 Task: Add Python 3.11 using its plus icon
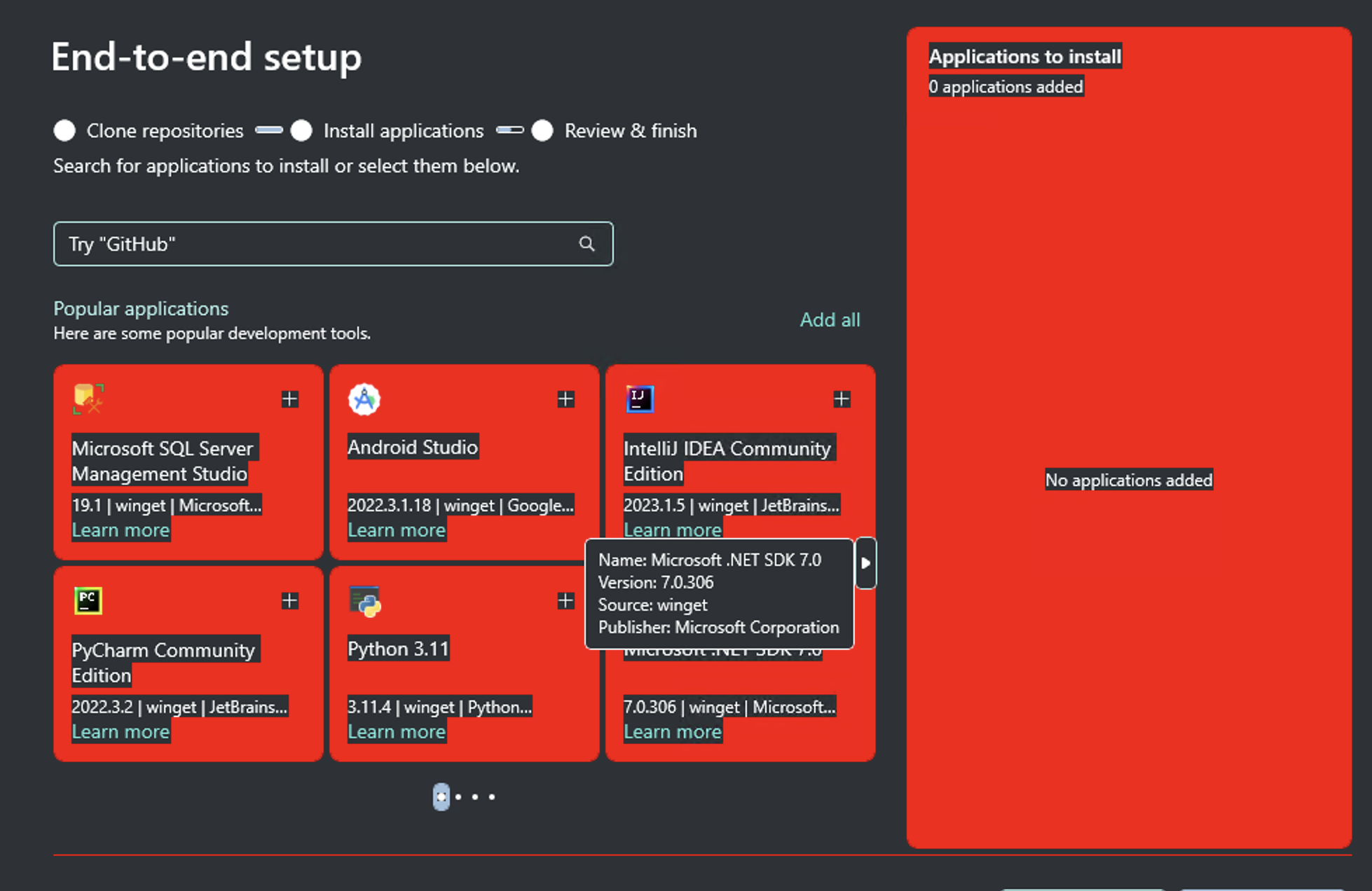[565, 600]
